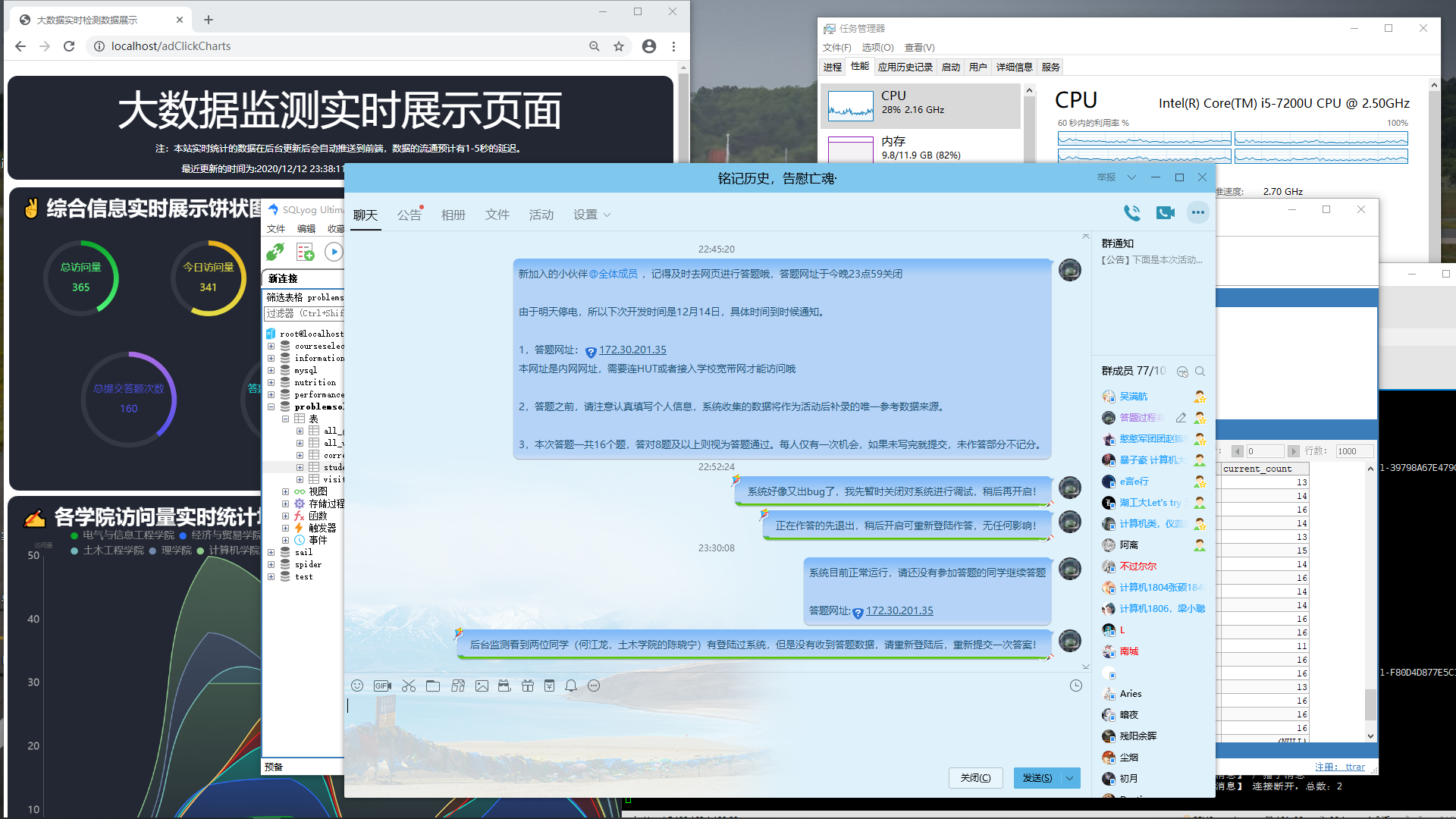The image size is (1456, 819).
Task: Open the send-image icon in chat toolbar
Action: tap(482, 686)
